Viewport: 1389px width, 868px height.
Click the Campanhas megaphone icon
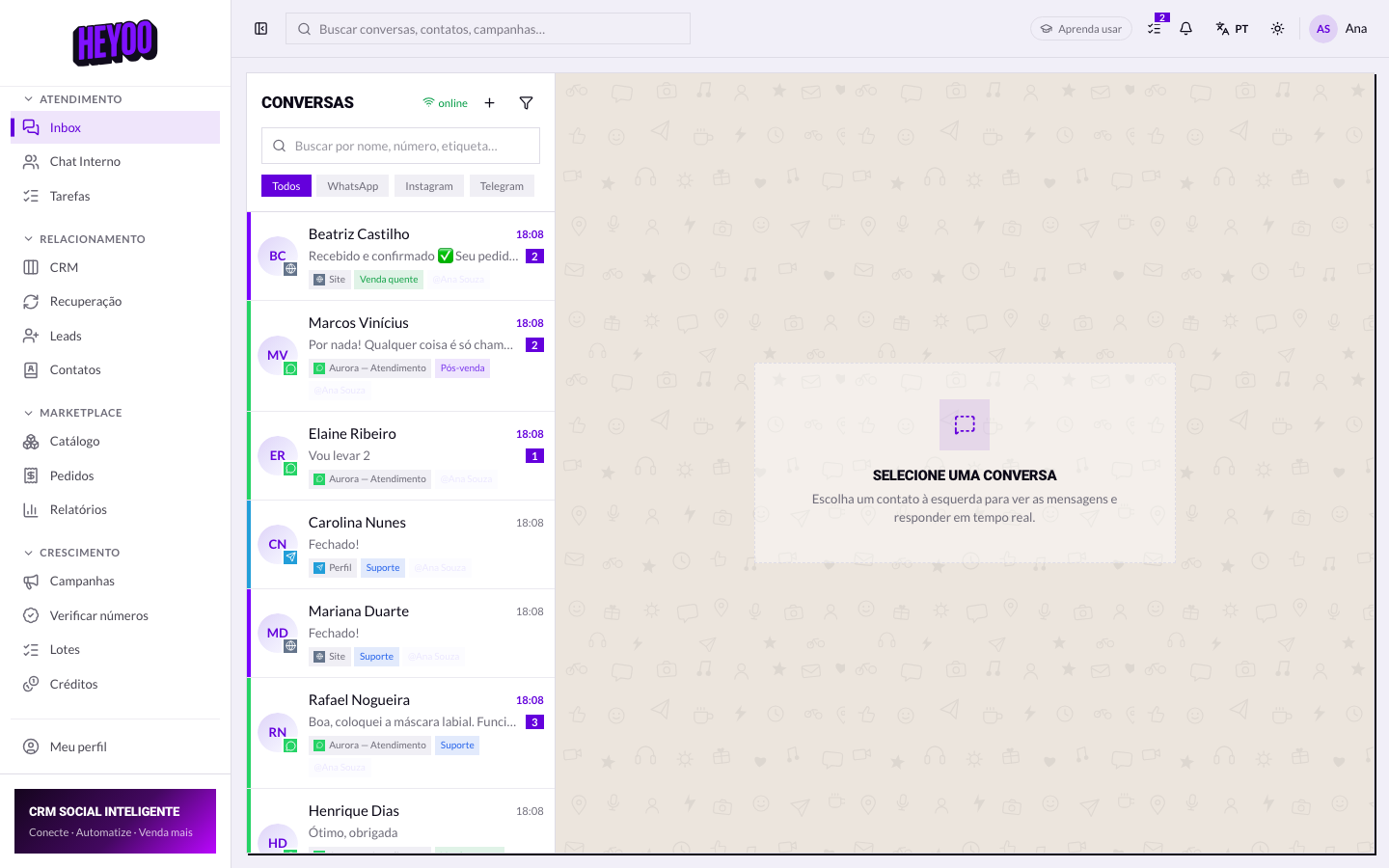(31, 581)
